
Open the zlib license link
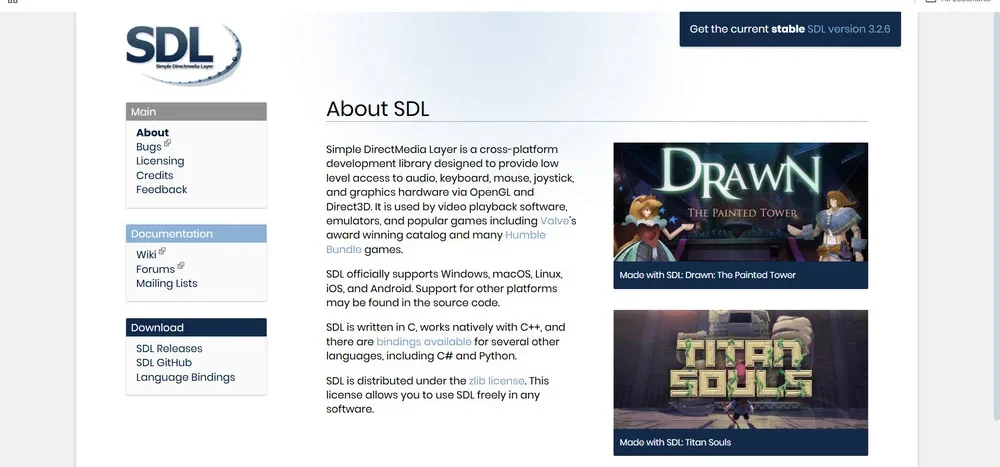pyautogui.click(x=496, y=381)
